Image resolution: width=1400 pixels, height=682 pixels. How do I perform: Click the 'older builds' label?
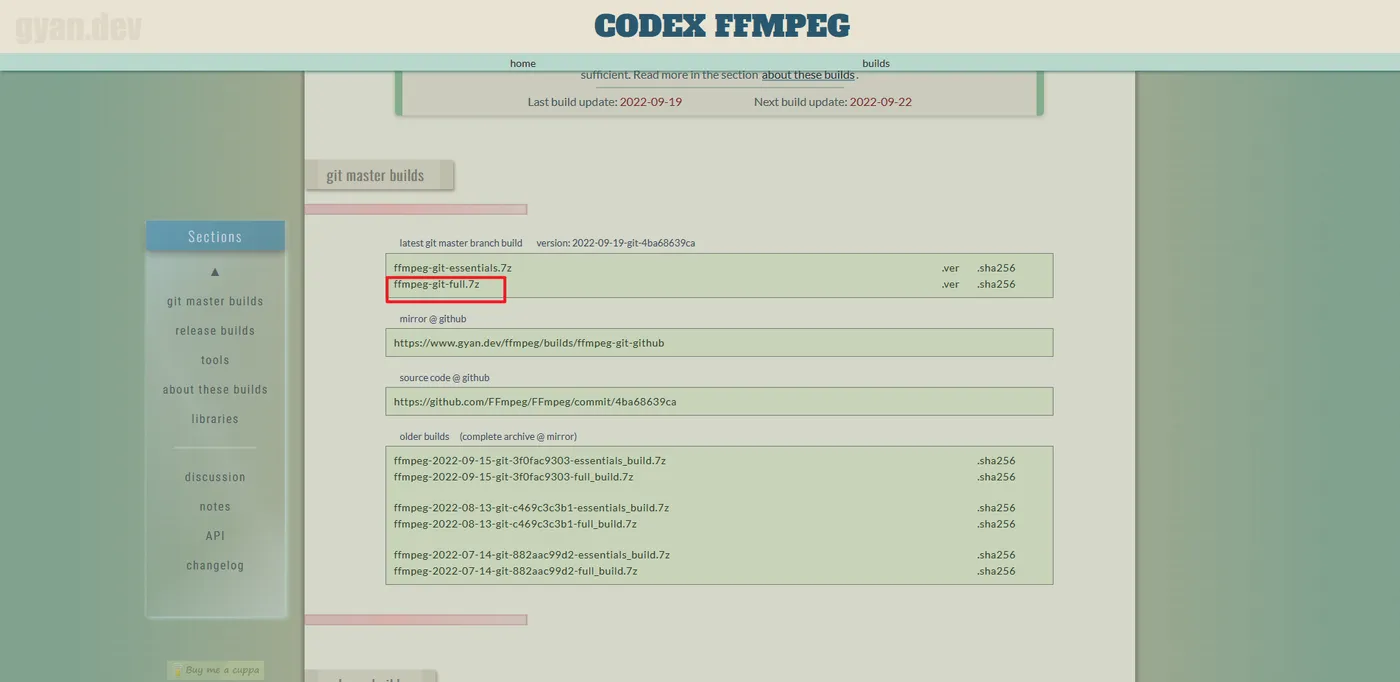(424, 437)
